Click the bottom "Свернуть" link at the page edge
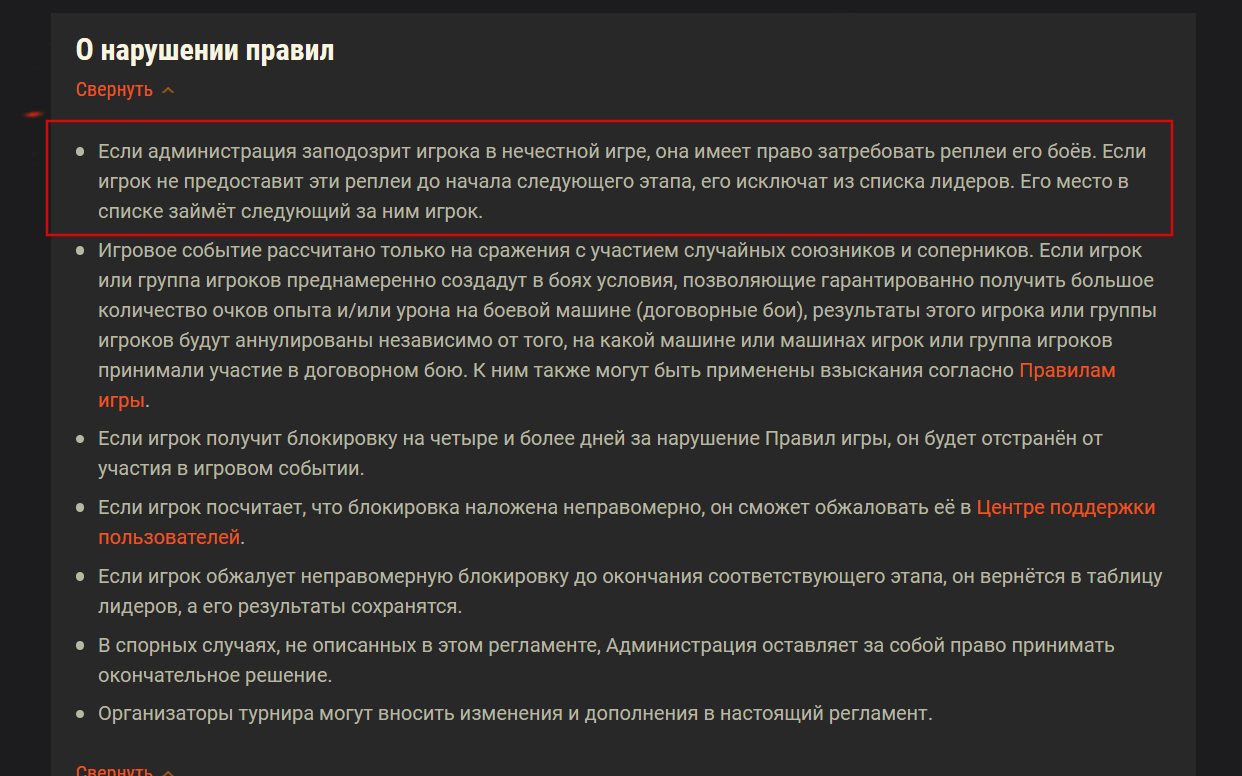The image size is (1242, 776). 114,771
